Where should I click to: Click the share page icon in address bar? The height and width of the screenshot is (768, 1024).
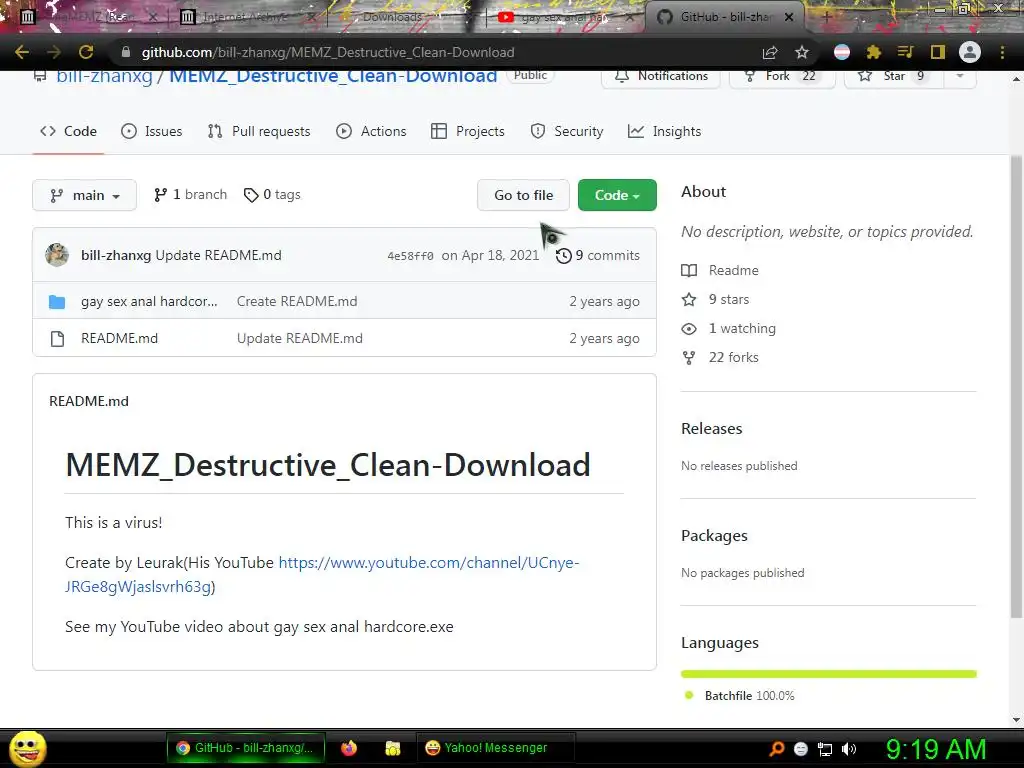(770, 52)
